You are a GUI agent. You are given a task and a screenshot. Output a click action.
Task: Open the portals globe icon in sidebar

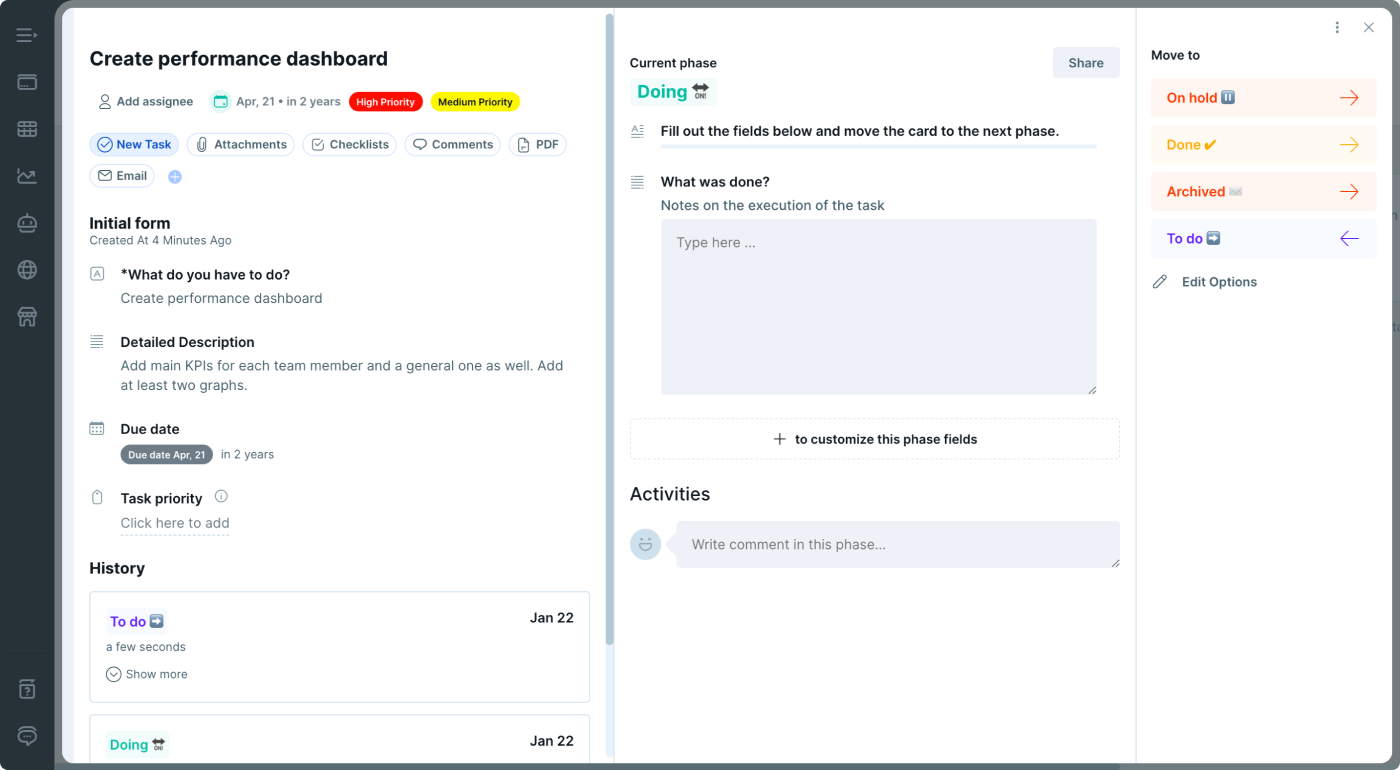pos(26,268)
